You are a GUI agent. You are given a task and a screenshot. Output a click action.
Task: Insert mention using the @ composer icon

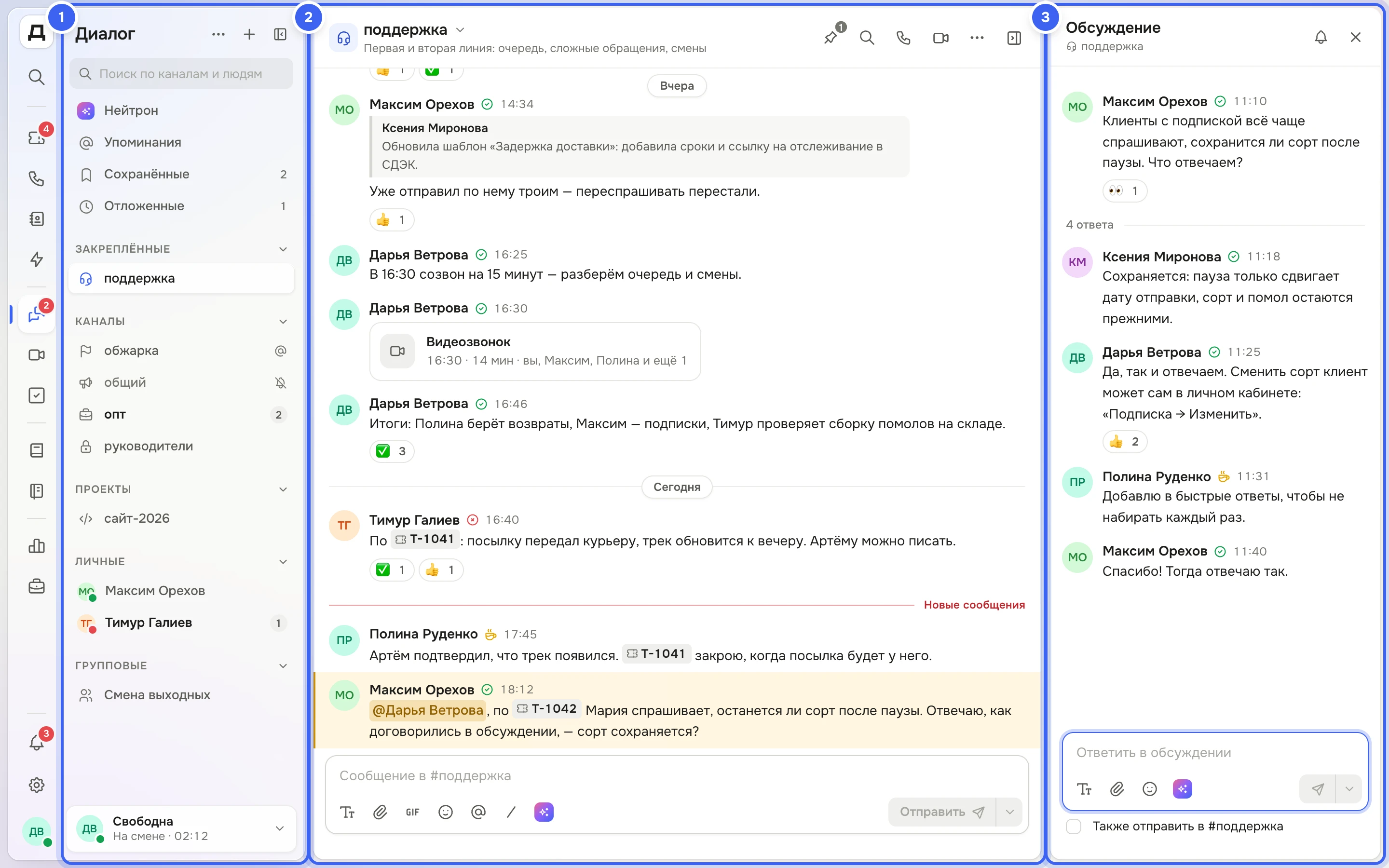[x=478, y=812]
